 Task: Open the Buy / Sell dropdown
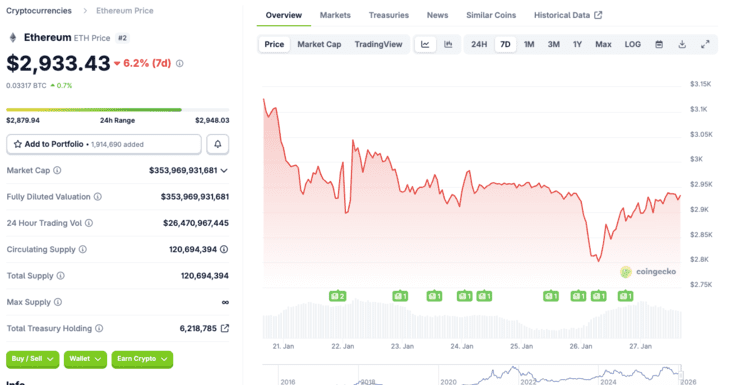pyautogui.click(x=33, y=359)
